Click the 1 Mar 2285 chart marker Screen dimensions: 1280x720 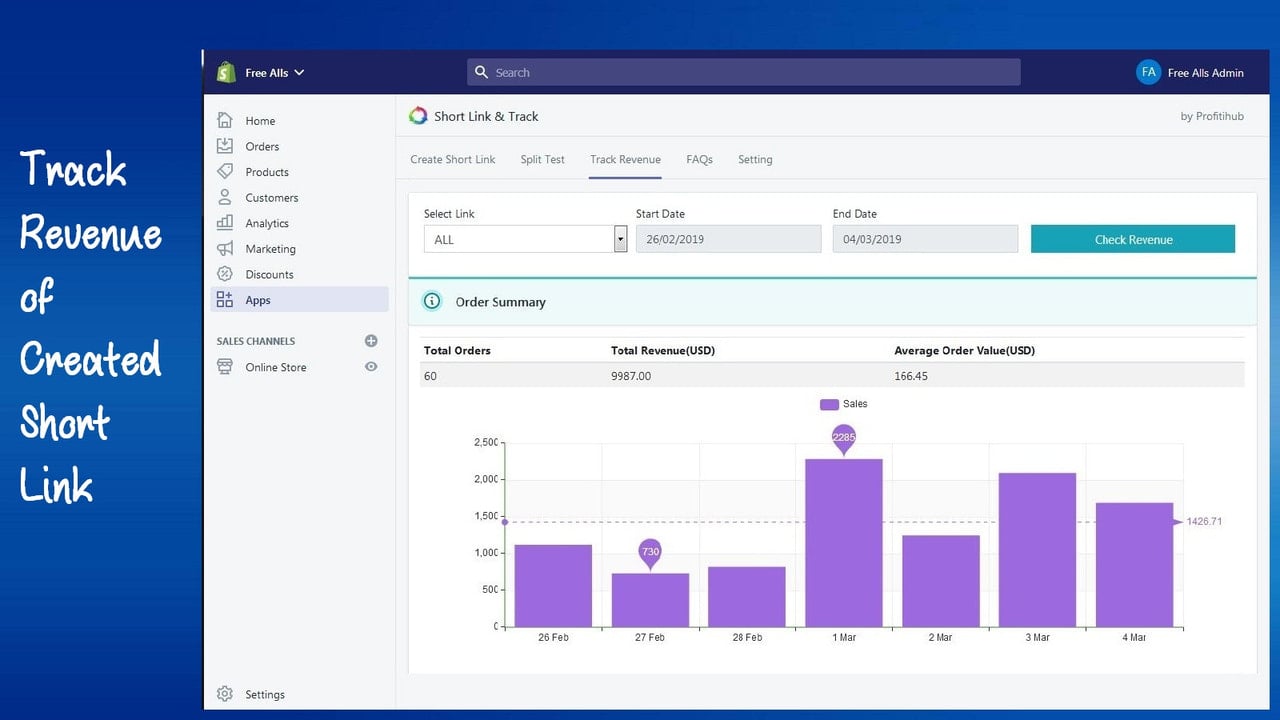(844, 438)
